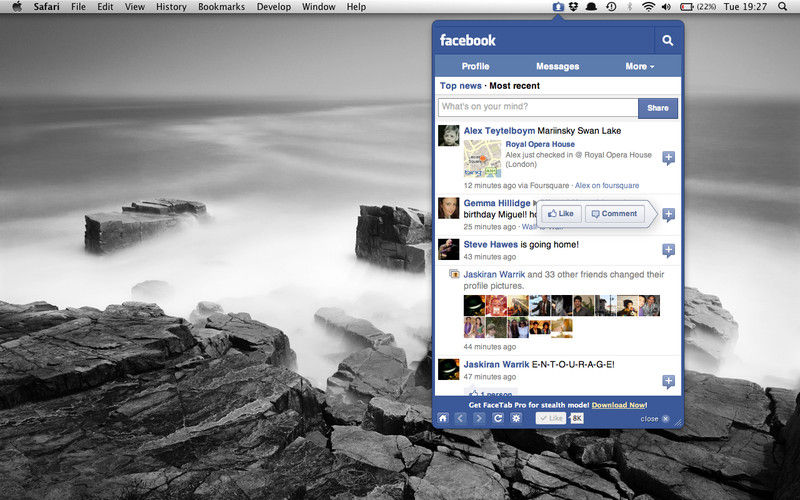Select the Top news filter
800x500 pixels.
(x=461, y=86)
